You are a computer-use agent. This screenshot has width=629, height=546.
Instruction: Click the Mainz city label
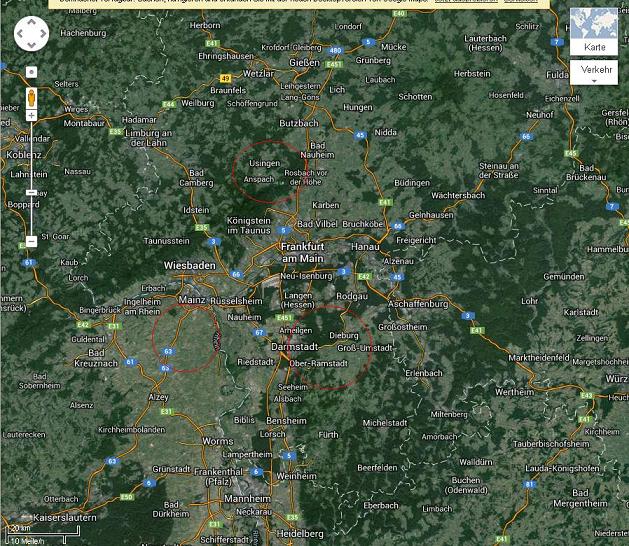tap(192, 300)
